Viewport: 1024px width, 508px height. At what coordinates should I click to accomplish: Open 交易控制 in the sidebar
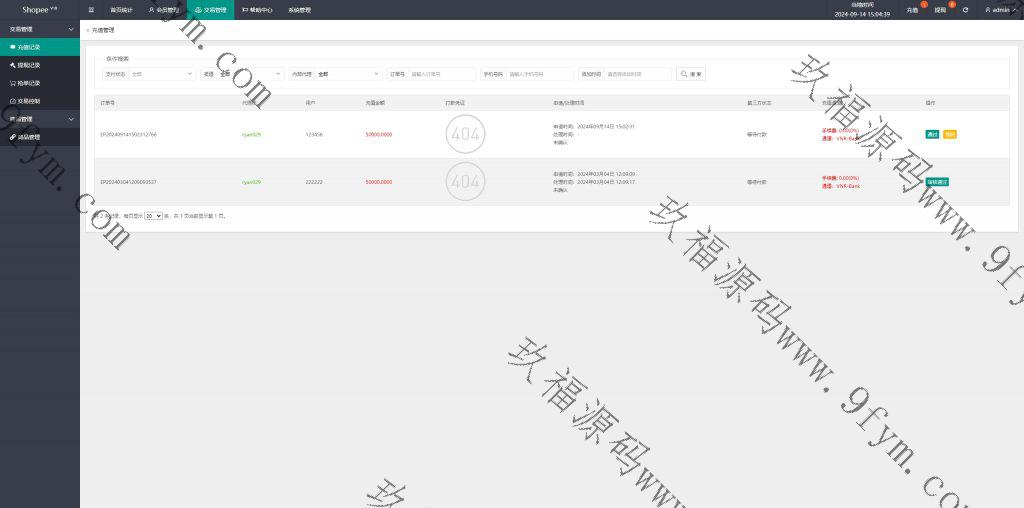click(x=28, y=101)
